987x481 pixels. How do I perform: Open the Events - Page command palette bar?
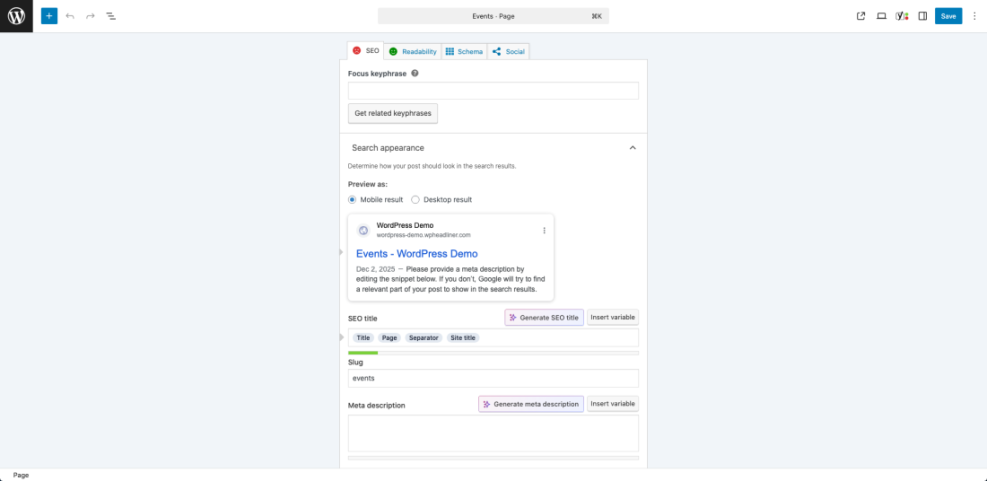click(x=494, y=16)
